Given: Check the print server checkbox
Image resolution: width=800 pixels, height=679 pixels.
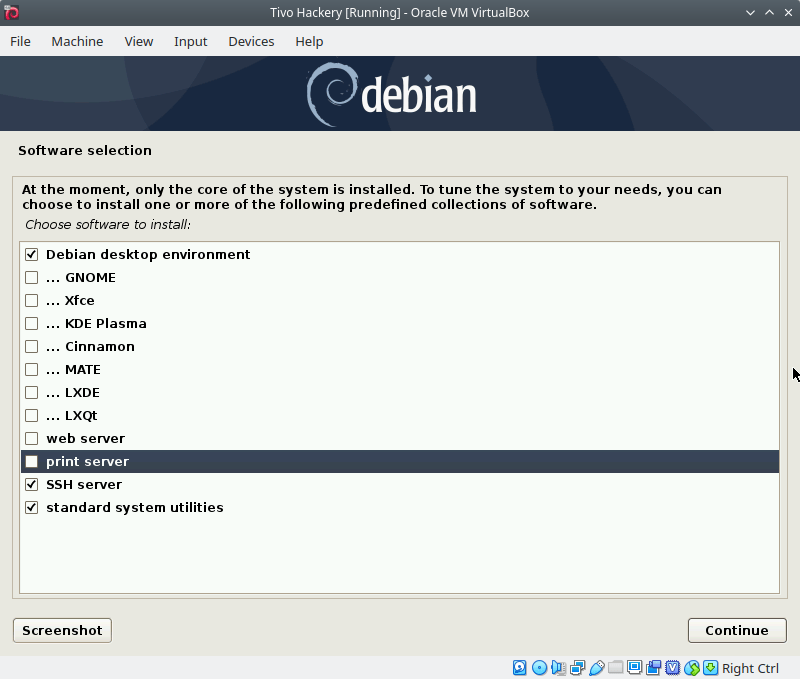Looking at the screenshot, I should point(32,461).
